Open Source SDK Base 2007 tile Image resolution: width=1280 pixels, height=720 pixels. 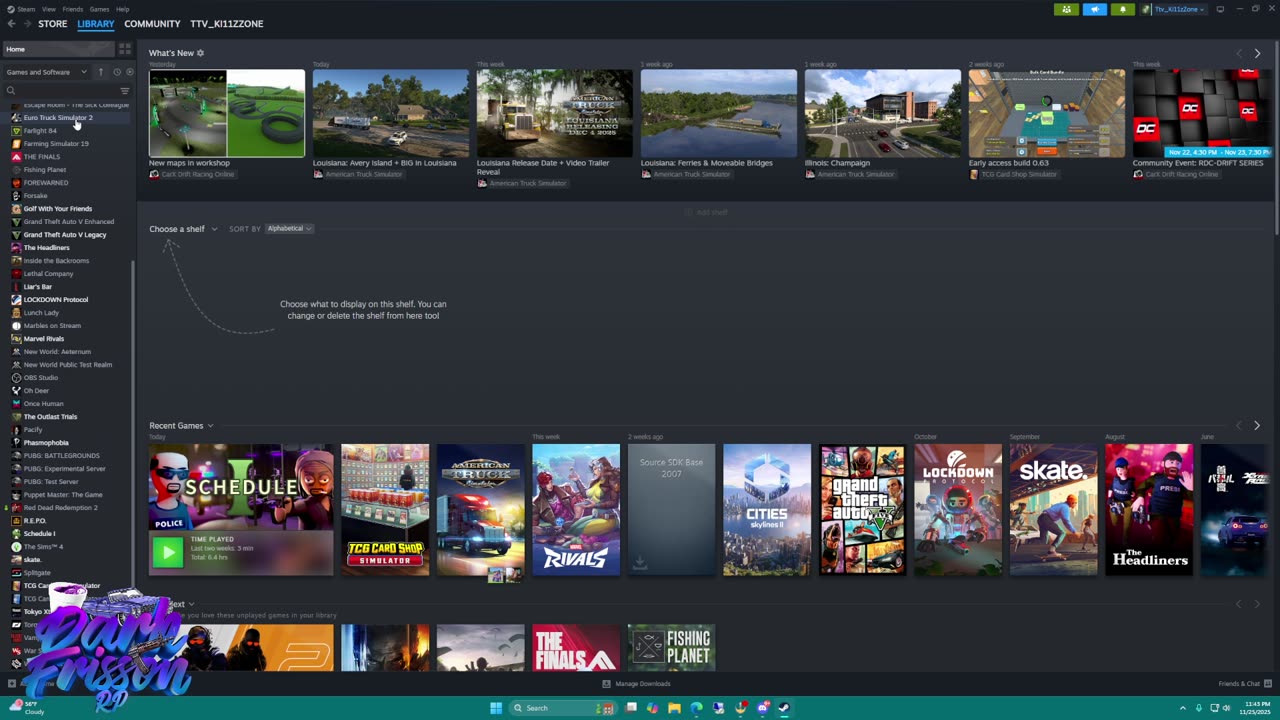(x=672, y=510)
